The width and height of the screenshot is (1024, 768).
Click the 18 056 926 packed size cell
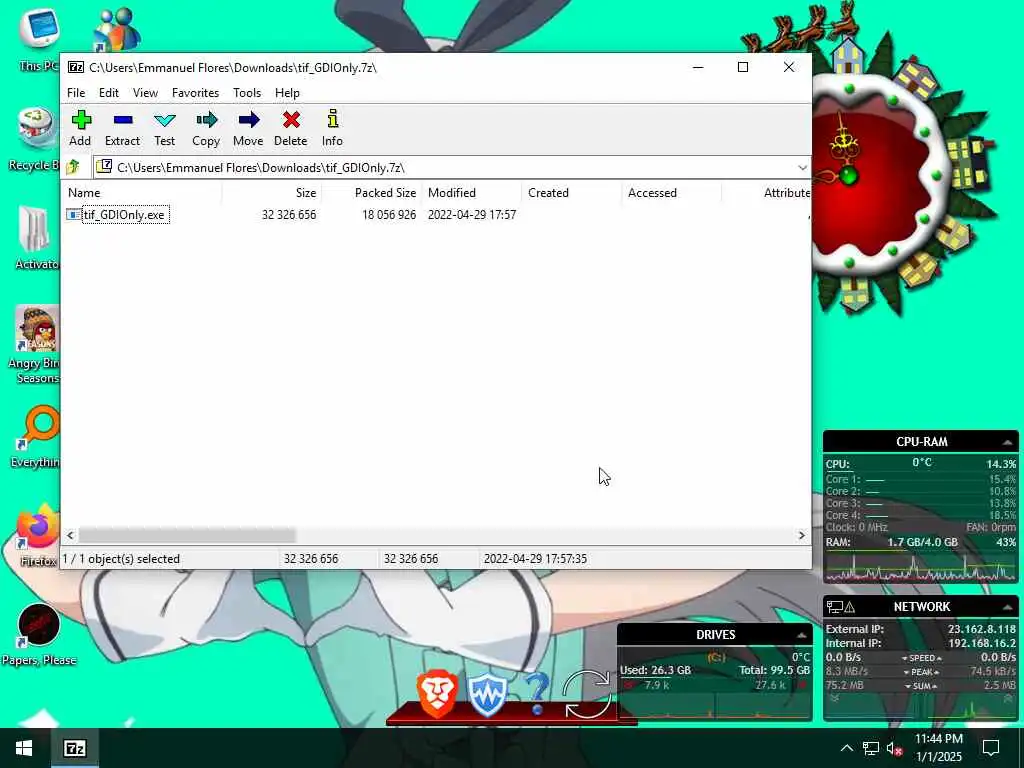(389, 215)
